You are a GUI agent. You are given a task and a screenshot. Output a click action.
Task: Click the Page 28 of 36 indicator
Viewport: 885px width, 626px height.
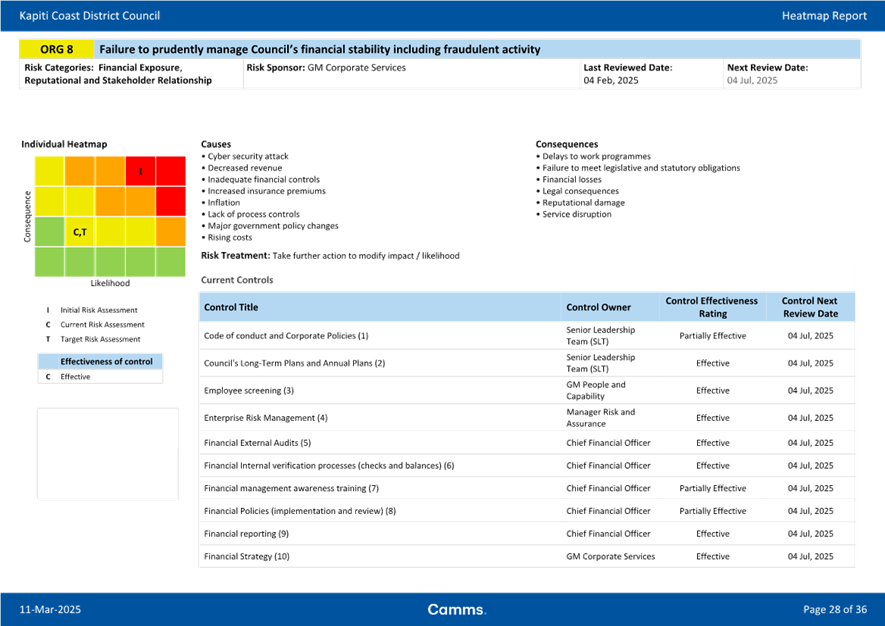[x=835, y=610]
